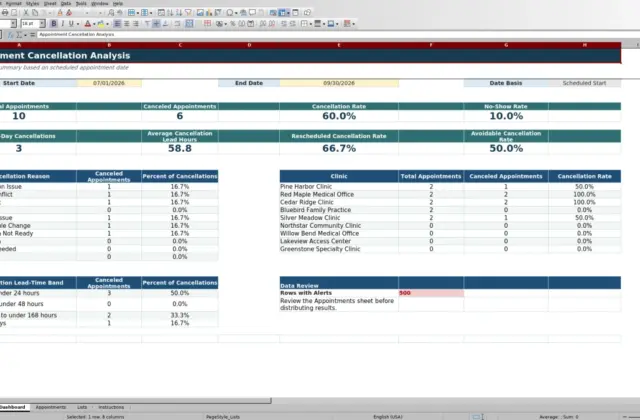Click the Rows with Alerts value 500
Viewport: 640px width, 420px height.
pos(431,293)
